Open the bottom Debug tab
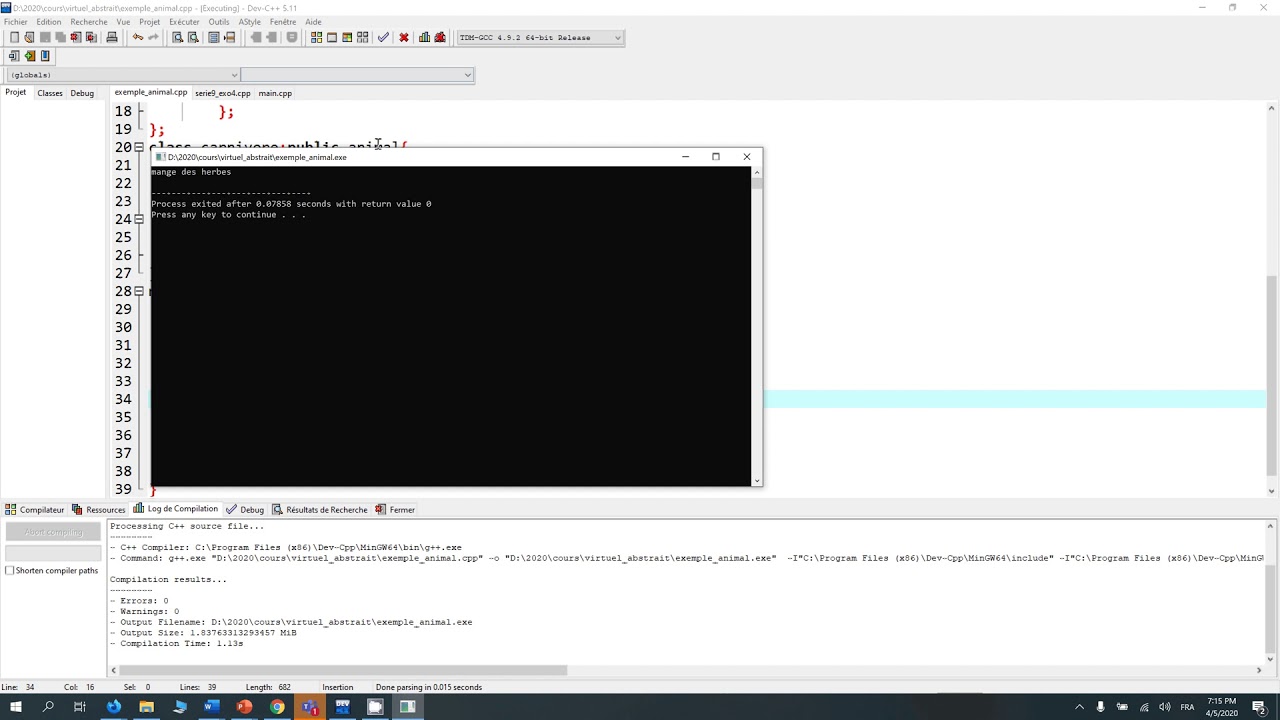The width and height of the screenshot is (1280, 720). pyautogui.click(x=245, y=510)
